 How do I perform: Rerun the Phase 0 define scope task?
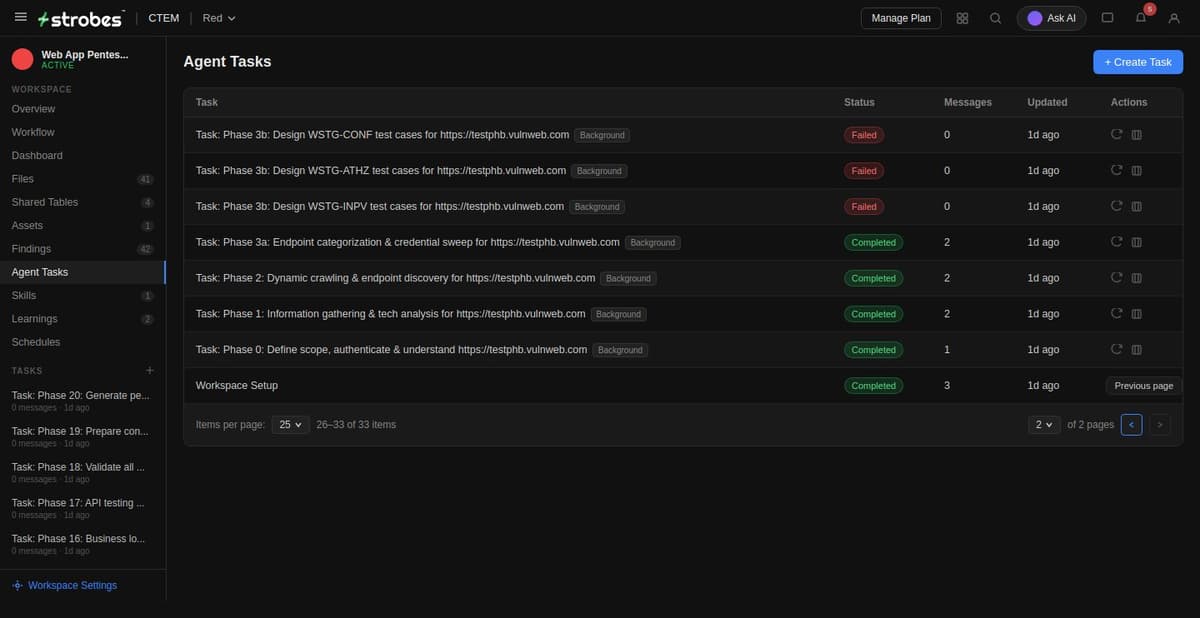pyautogui.click(x=1117, y=350)
